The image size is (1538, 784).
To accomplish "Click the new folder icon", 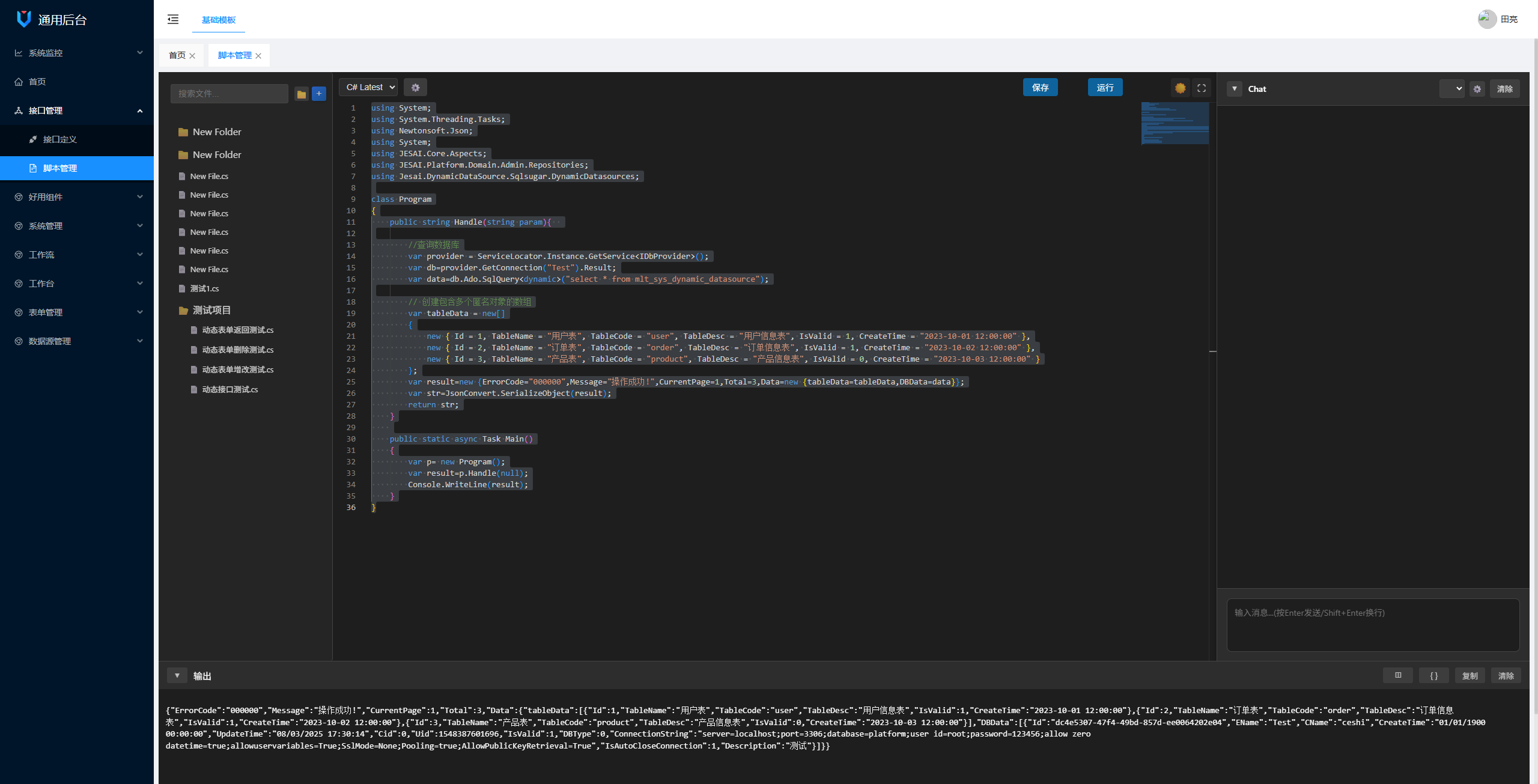I will 302,94.
